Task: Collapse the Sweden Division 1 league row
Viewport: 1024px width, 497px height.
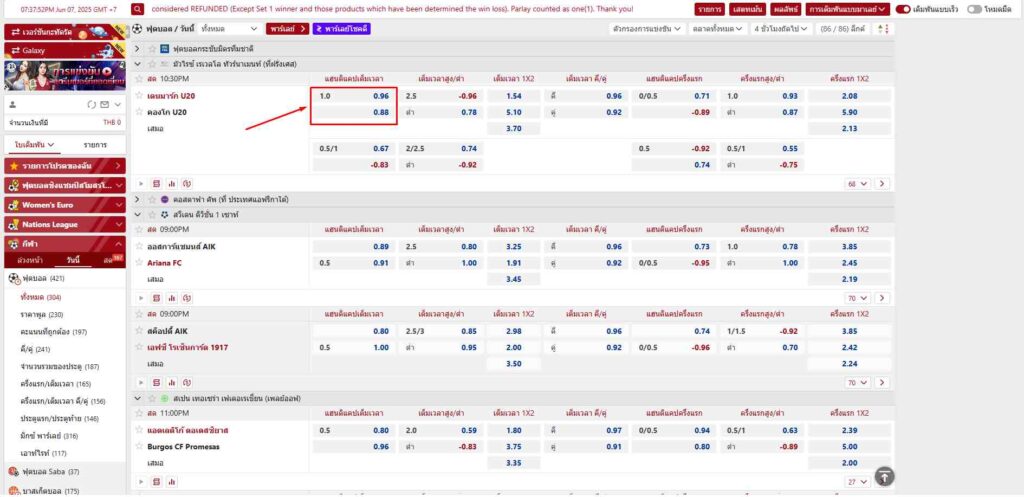Action: tap(138, 215)
